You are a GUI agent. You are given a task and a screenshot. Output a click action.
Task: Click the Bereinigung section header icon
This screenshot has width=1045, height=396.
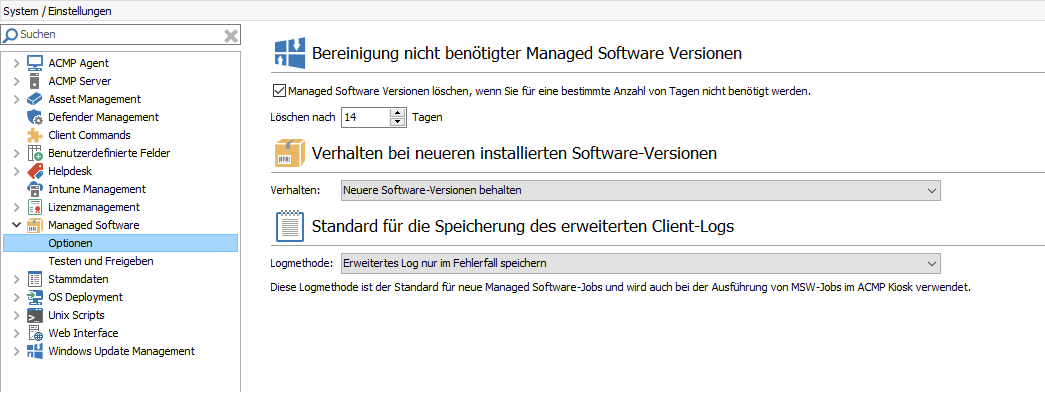coord(291,53)
